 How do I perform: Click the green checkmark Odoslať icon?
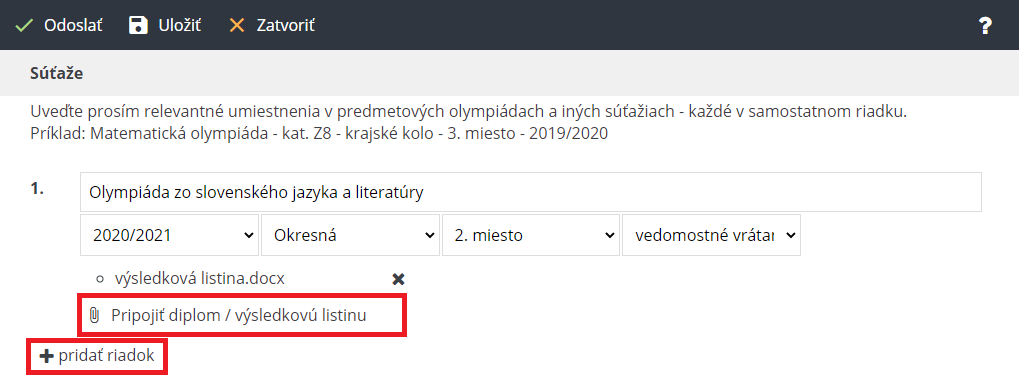(x=24, y=25)
